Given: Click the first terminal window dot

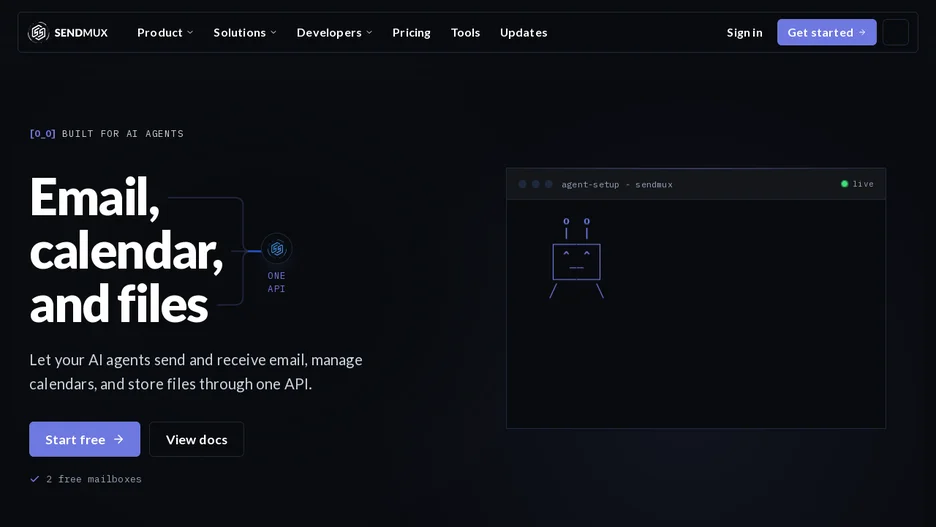Looking at the screenshot, I should pyautogui.click(x=522, y=184).
